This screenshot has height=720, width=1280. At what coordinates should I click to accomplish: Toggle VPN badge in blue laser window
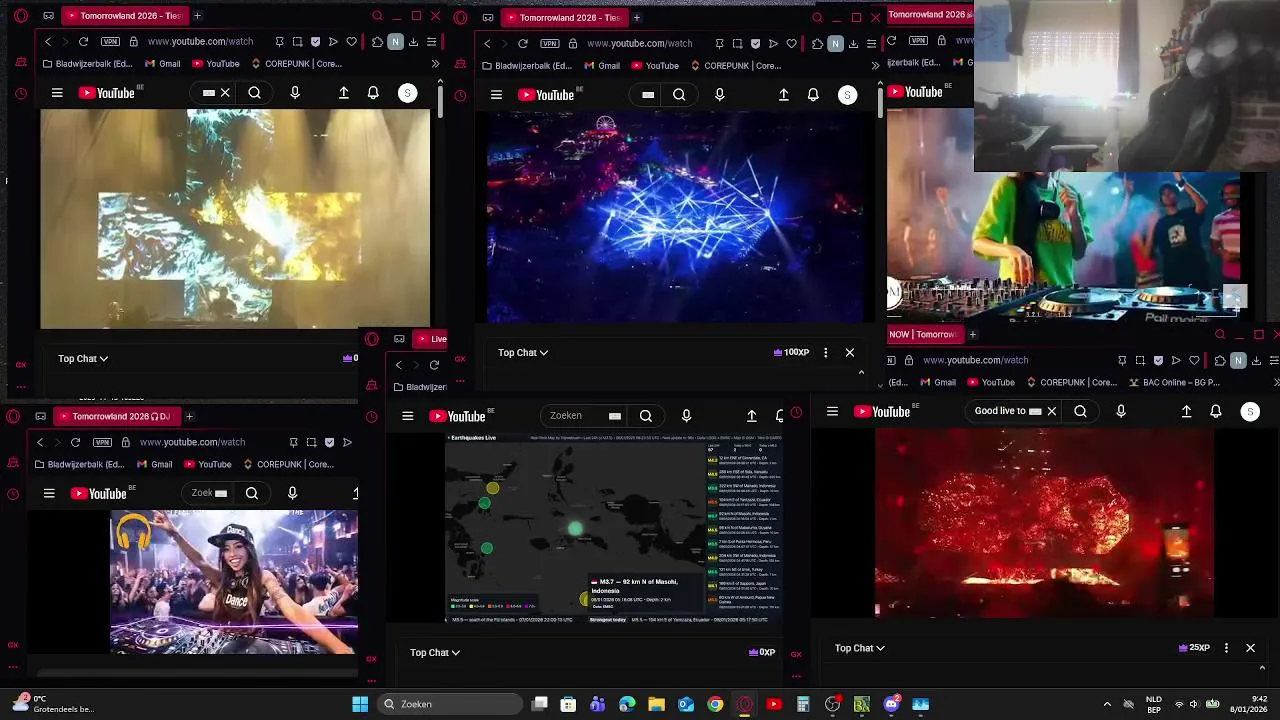[x=550, y=44]
